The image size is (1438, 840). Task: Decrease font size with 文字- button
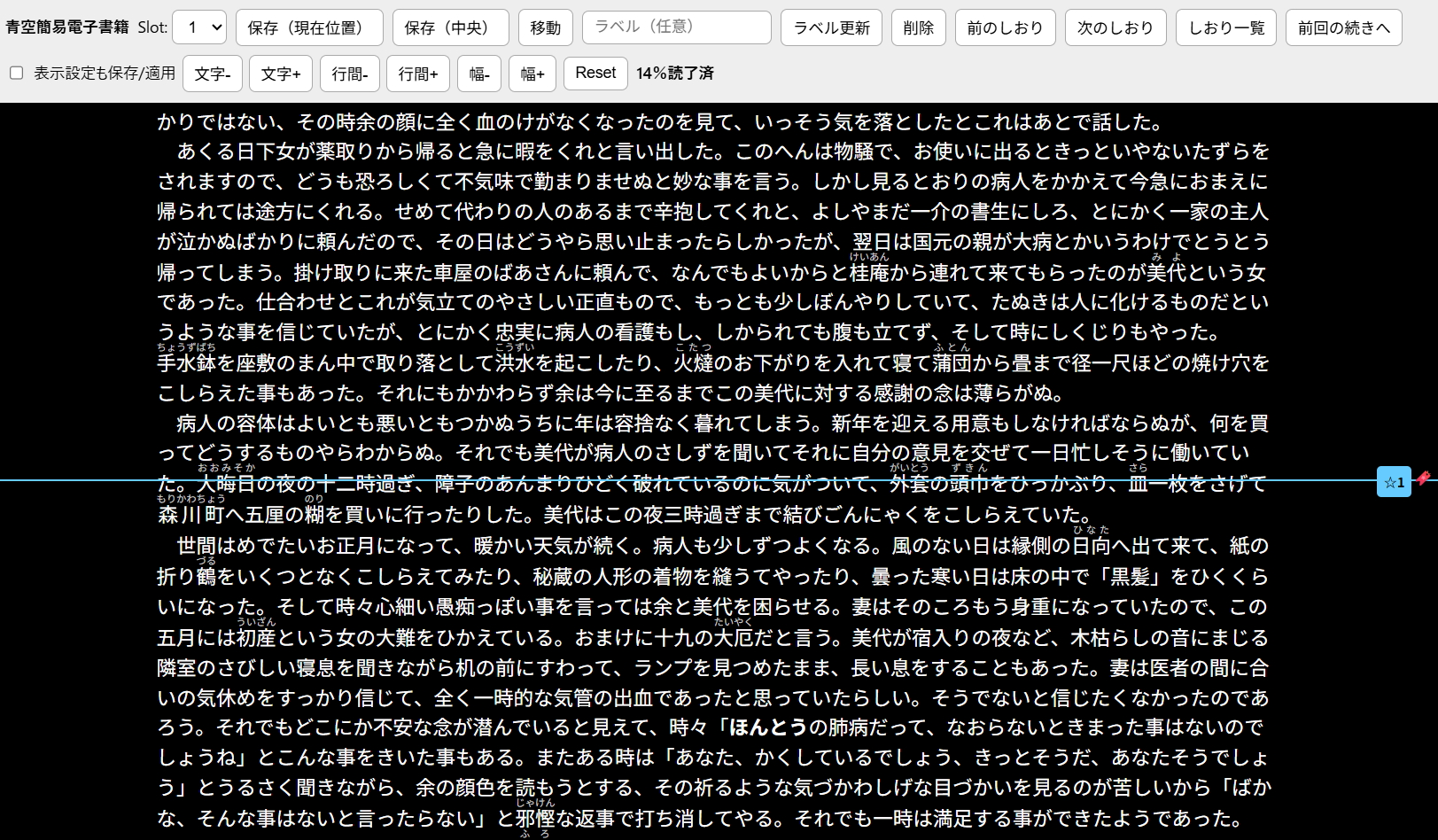(x=213, y=74)
